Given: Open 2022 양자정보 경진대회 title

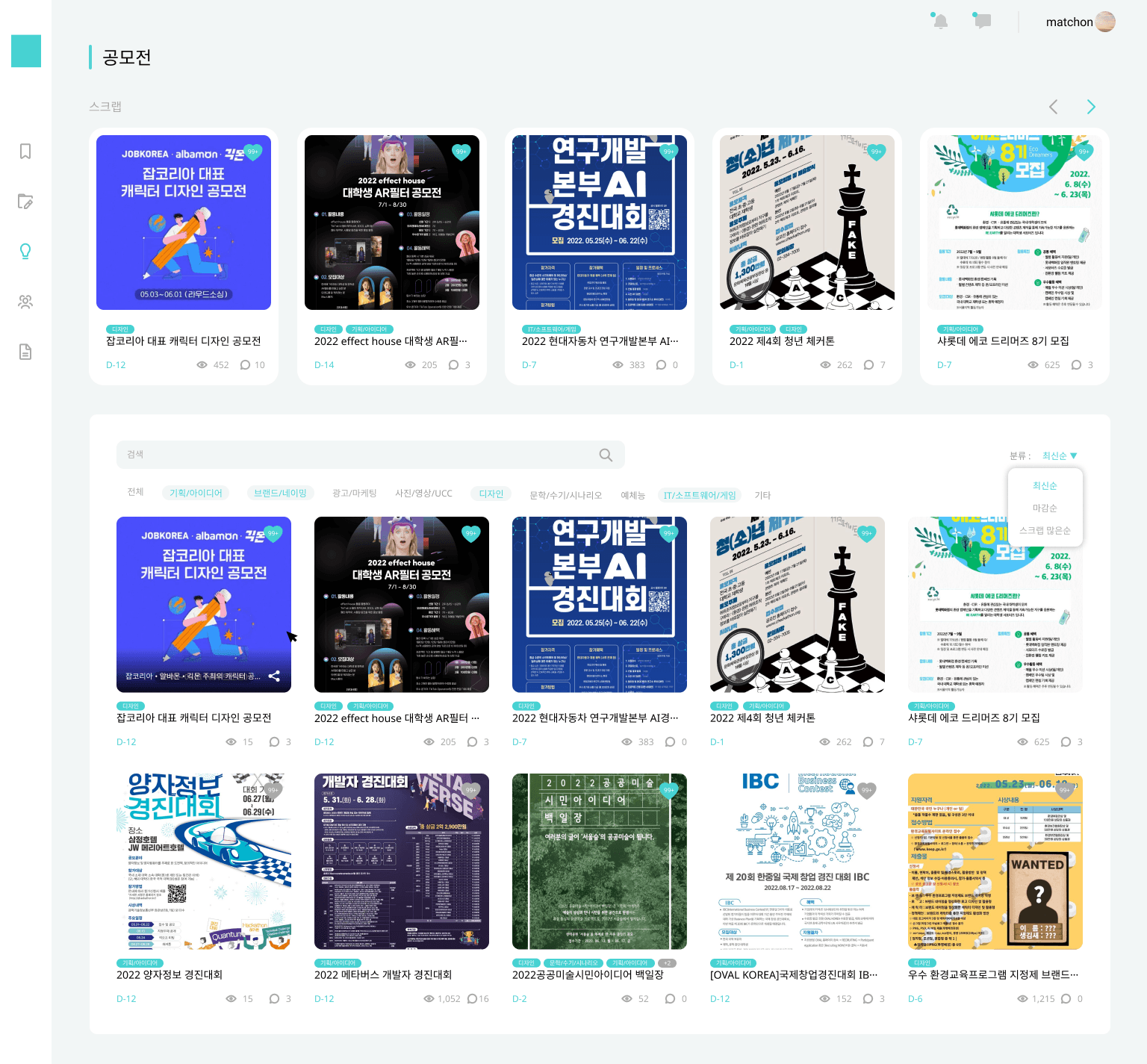Looking at the screenshot, I should tap(170, 974).
